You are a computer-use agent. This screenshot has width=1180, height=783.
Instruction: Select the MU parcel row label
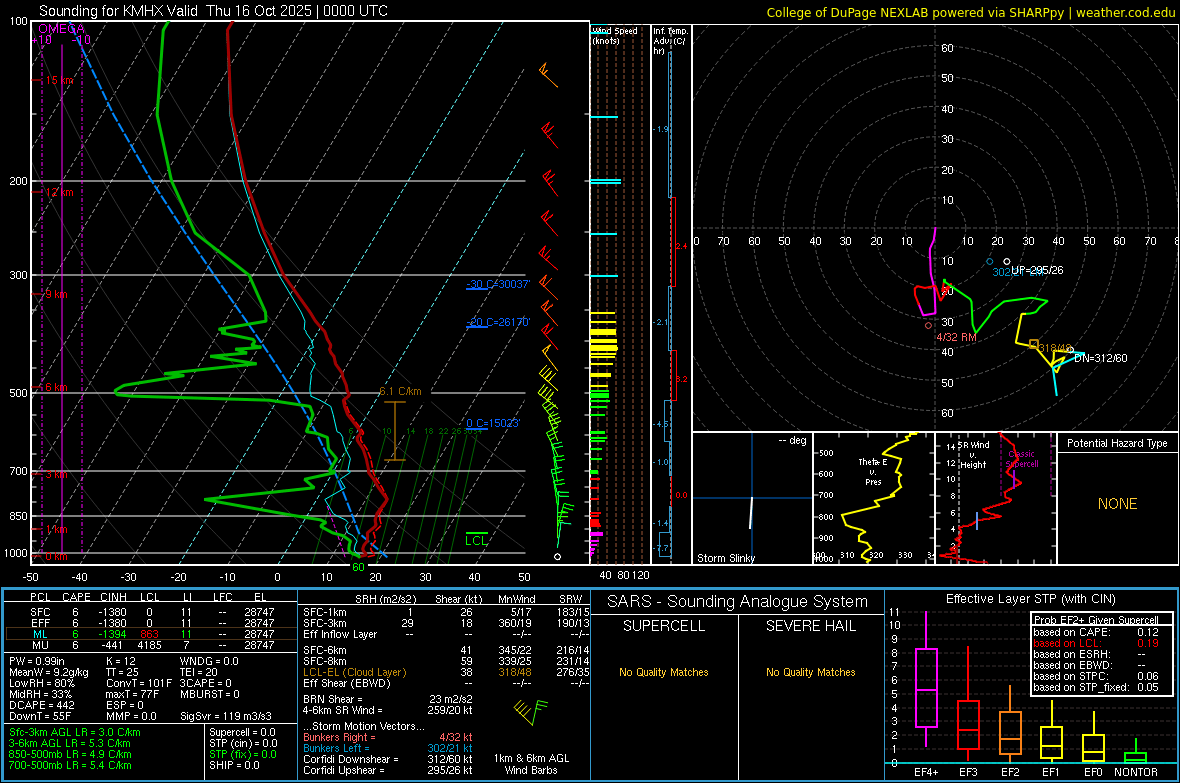pyautogui.click(x=40, y=645)
